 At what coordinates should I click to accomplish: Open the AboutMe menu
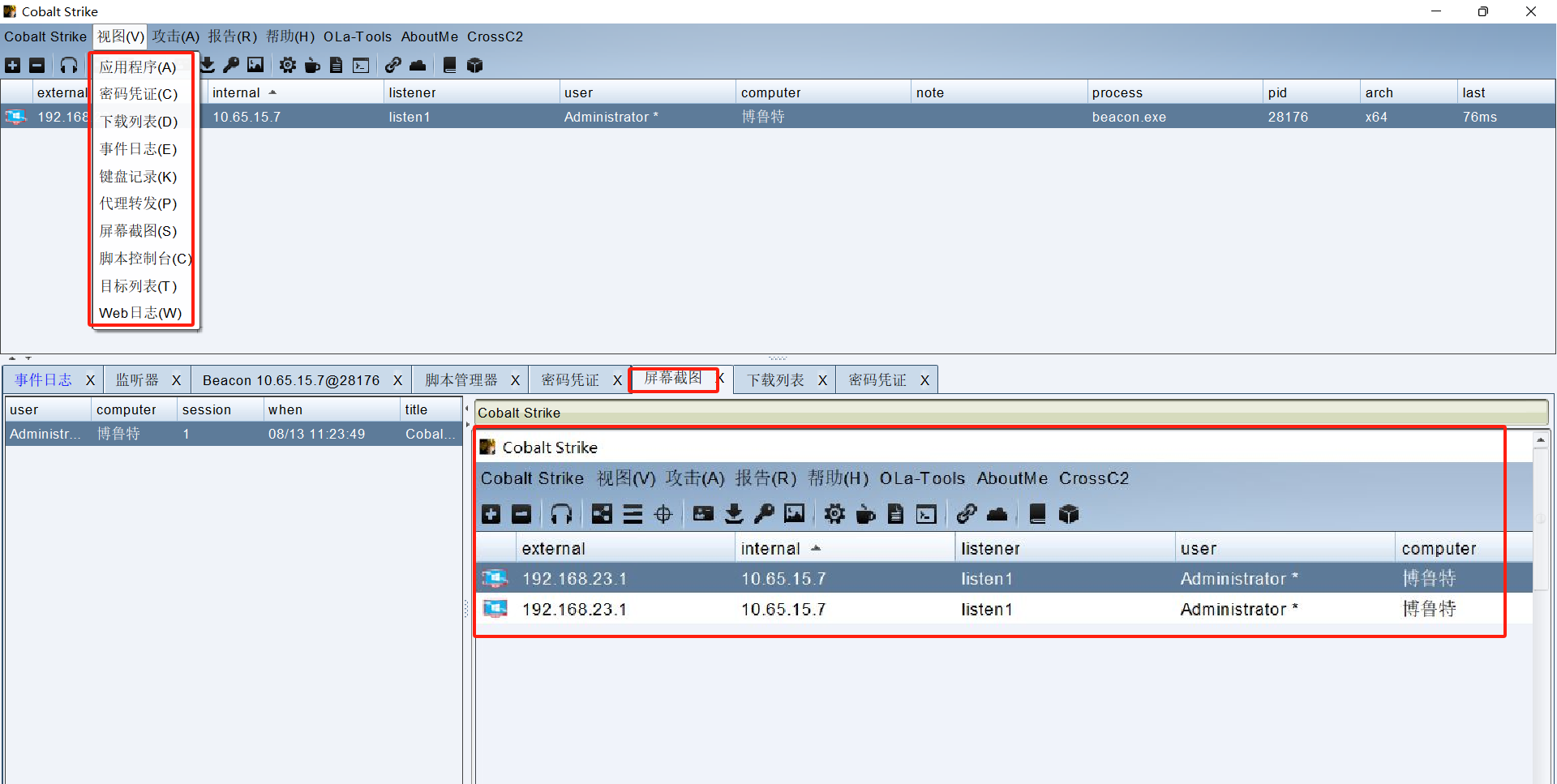pyautogui.click(x=430, y=36)
